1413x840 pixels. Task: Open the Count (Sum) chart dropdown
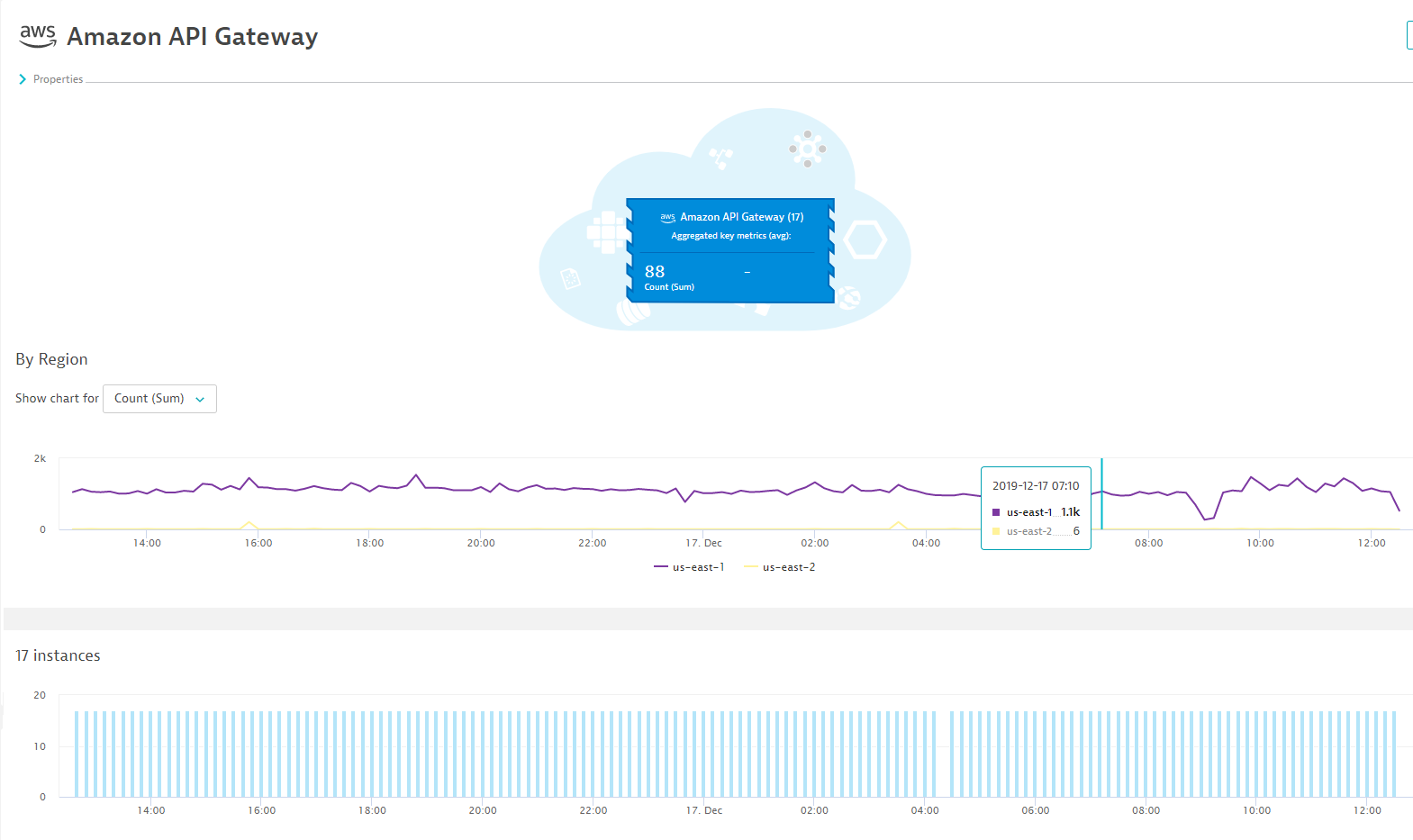(159, 399)
